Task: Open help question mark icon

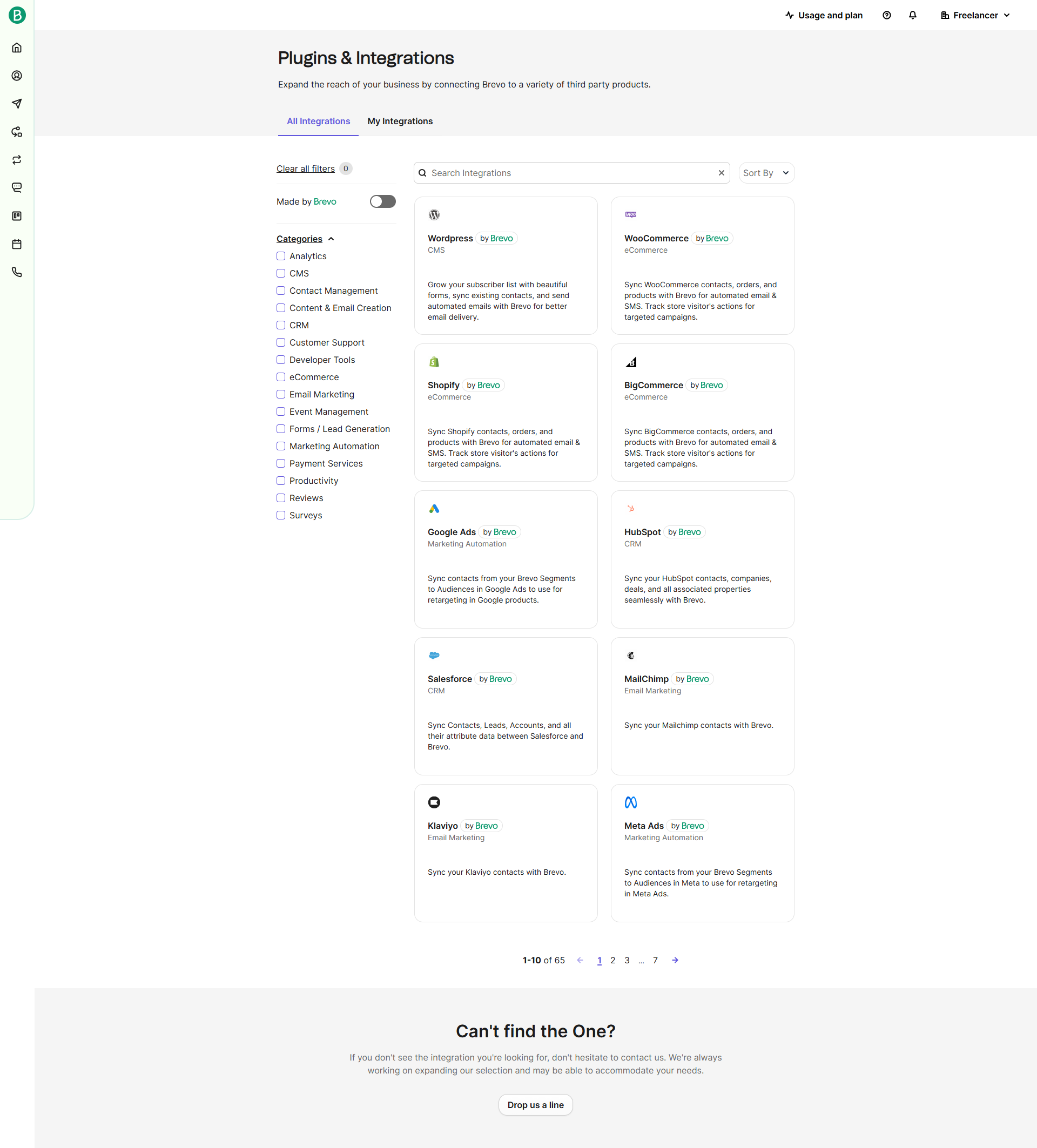Action: coord(887,15)
